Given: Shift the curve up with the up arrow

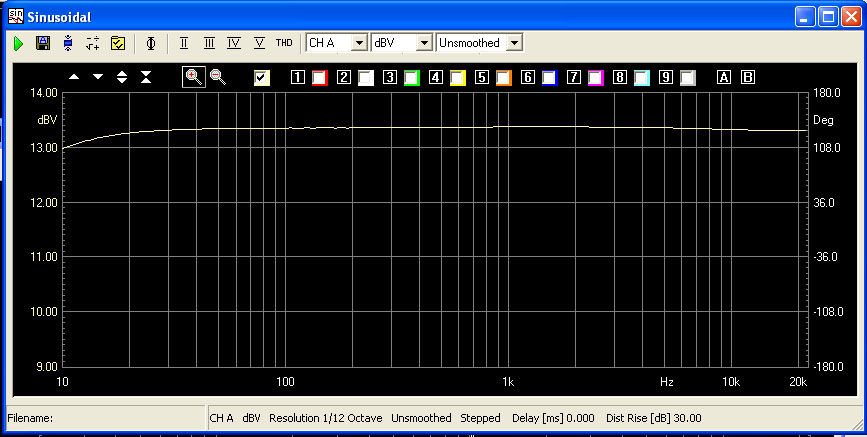Looking at the screenshot, I should pyautogui.click(x=74, y=77).
